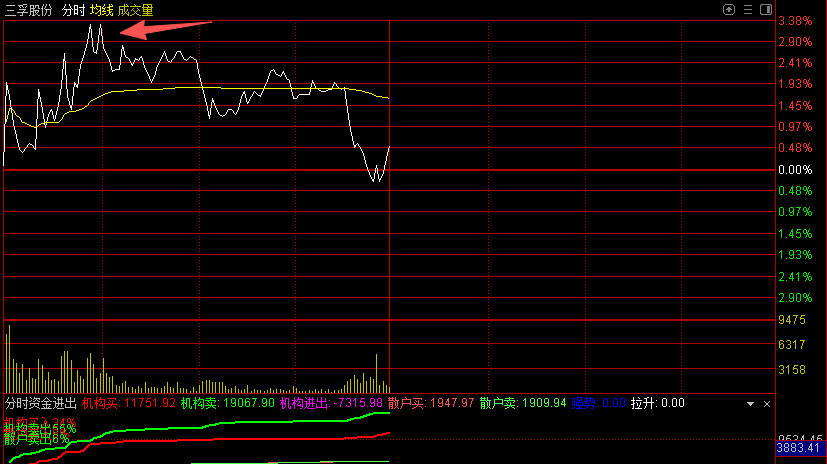The image size is (827, 464).
Task: Click the red arrow annotation near price peak
Action: [x=165, y=28]
